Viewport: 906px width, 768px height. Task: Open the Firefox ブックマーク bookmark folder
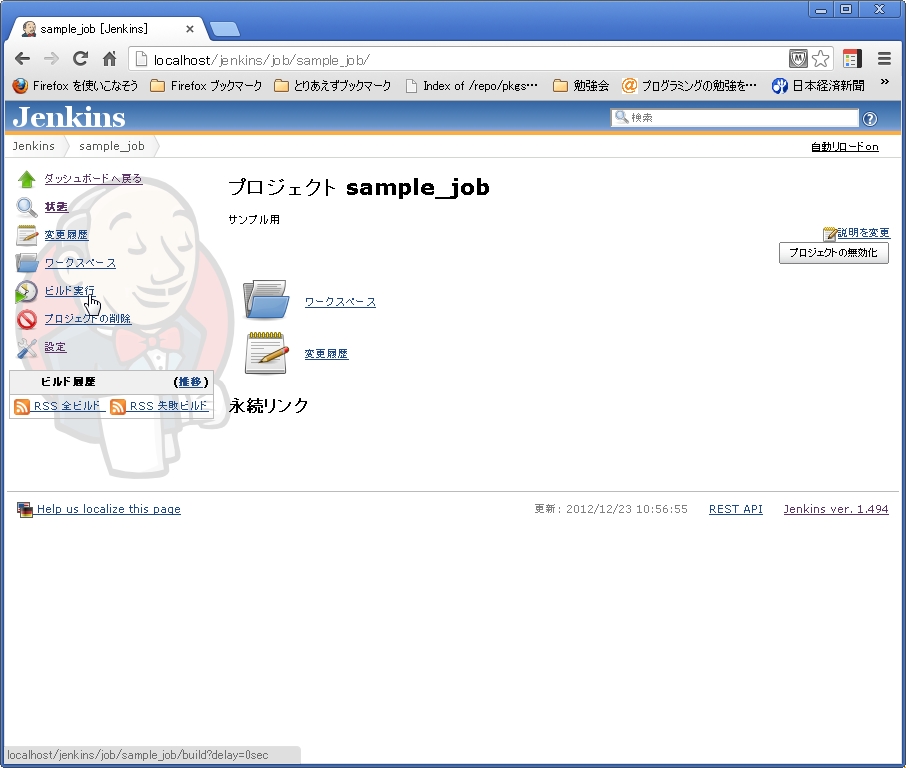tap(206, 86)
